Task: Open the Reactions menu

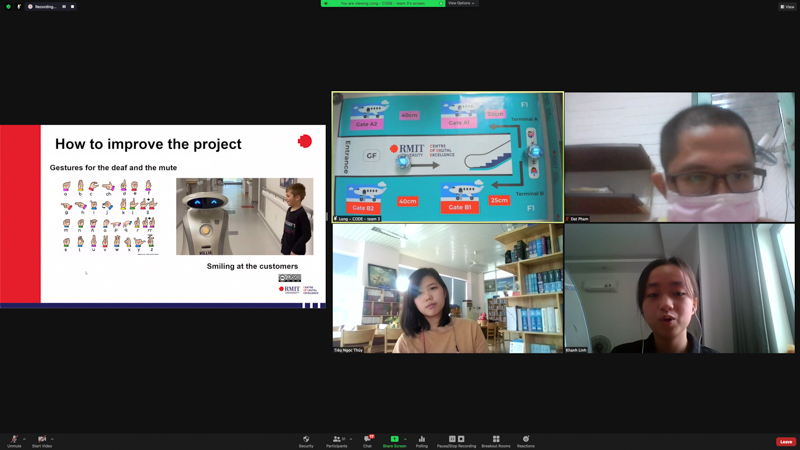Action: pos(526,440)
